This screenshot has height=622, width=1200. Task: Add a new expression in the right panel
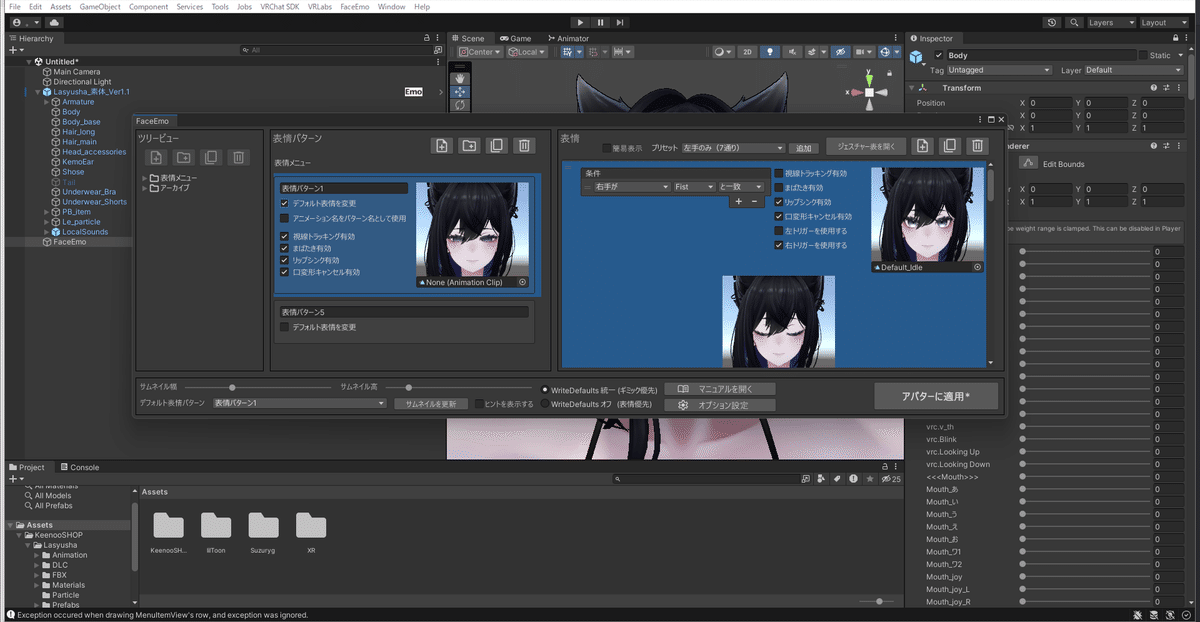tap(923, 146)
